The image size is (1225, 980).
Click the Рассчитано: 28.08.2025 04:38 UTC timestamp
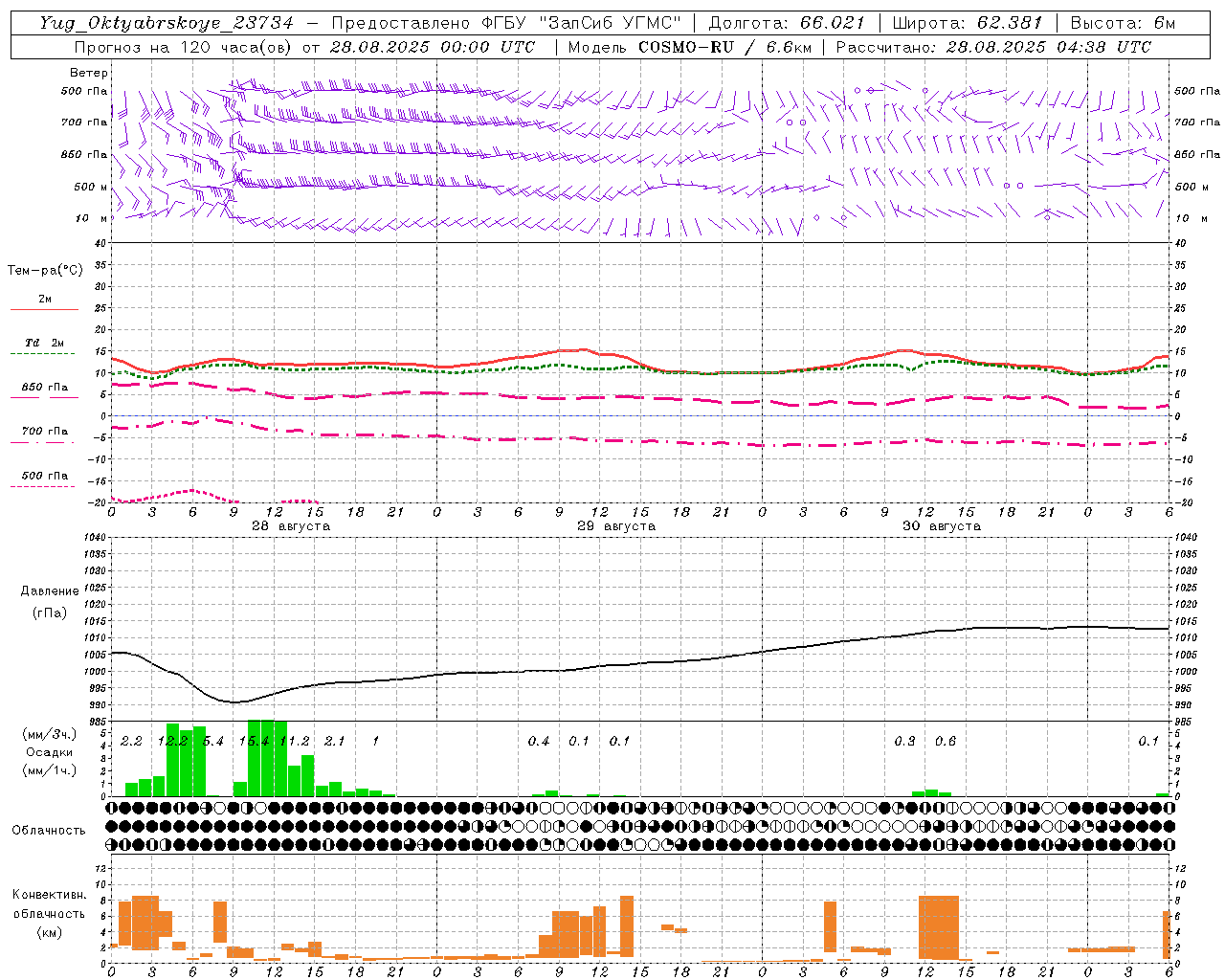pos(993,47)
